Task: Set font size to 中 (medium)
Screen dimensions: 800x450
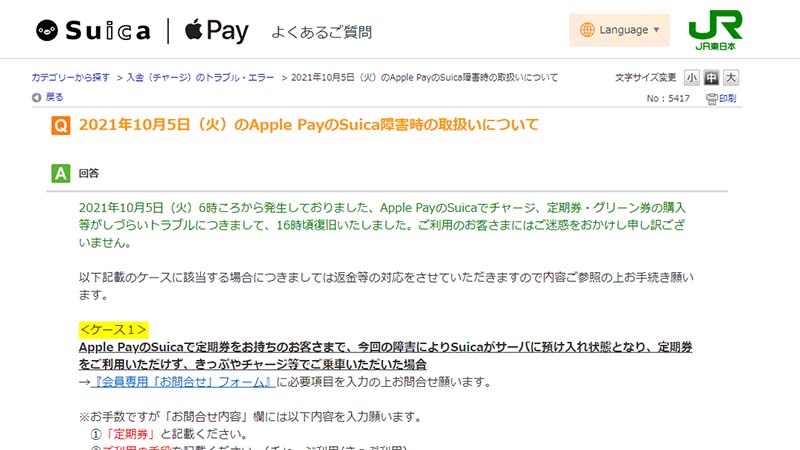Action: (711, 78)
